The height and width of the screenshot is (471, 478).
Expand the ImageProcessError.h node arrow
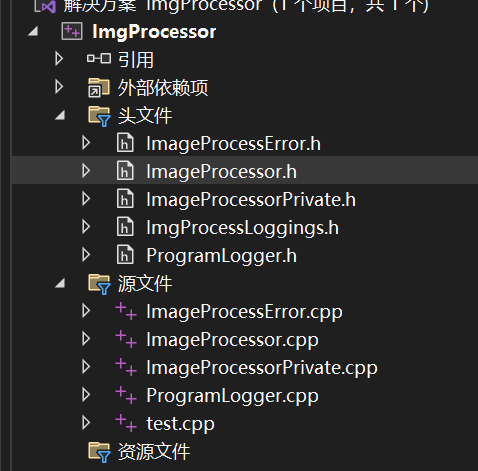(86, 143)
